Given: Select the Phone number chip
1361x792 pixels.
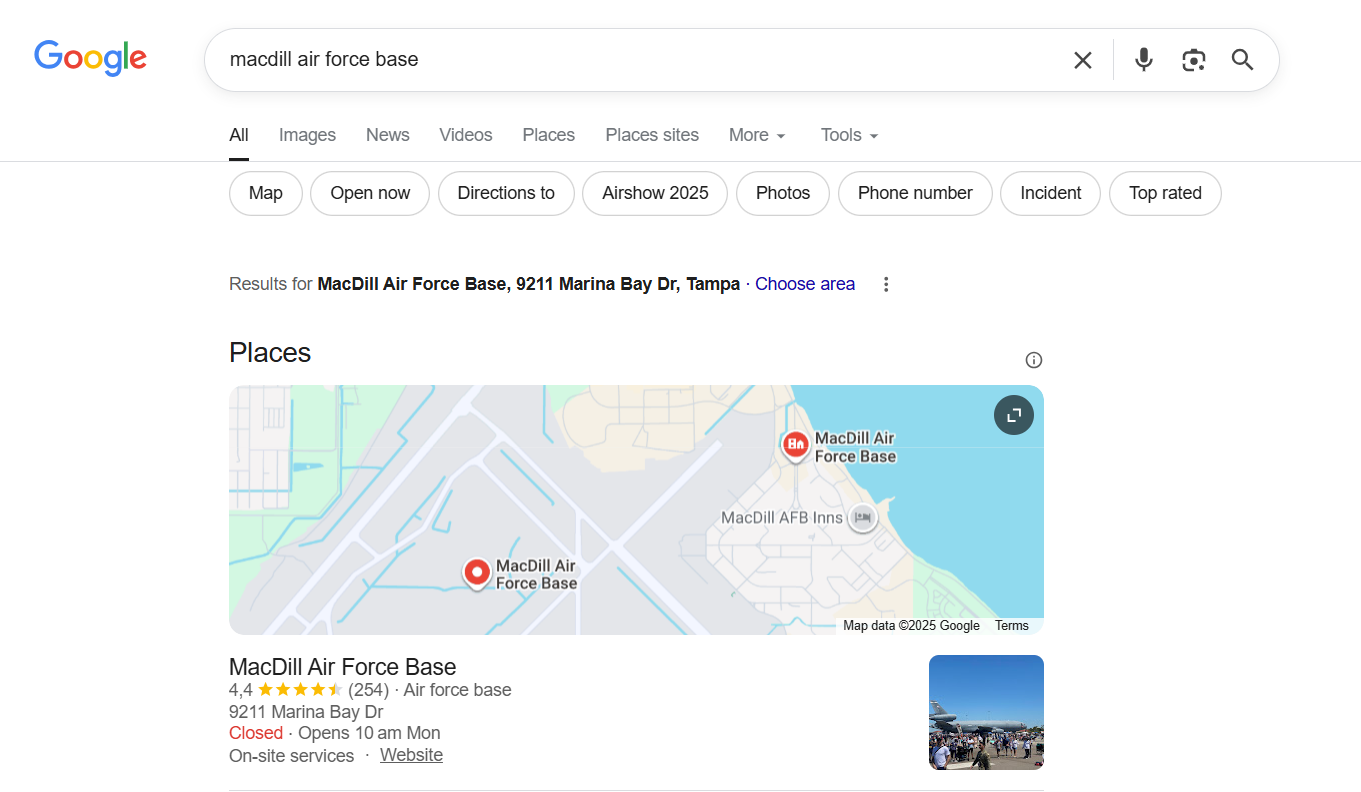Looking at the screenshot, I should click(x=915, y=193).
